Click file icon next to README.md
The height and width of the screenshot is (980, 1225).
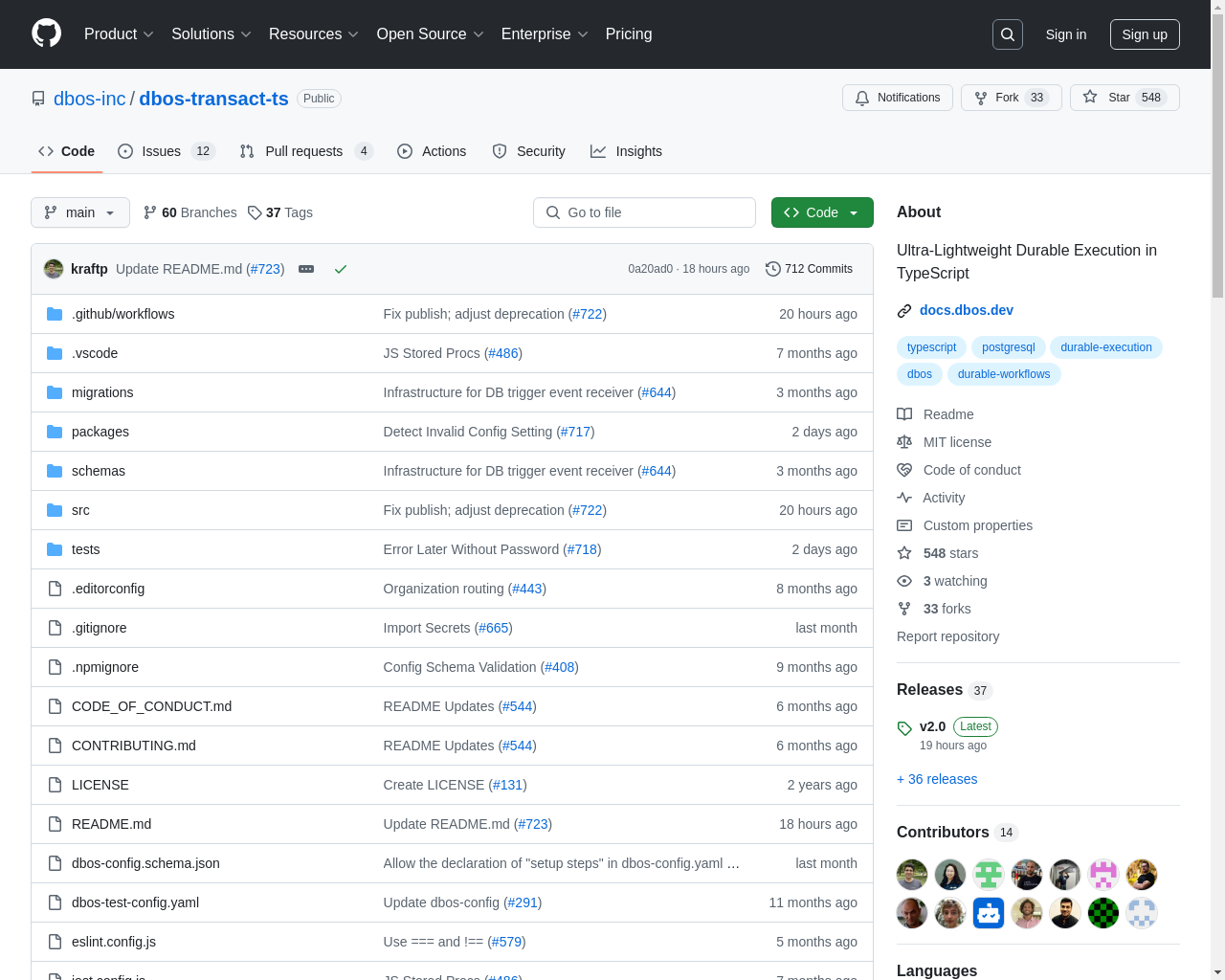coord(55,824)
